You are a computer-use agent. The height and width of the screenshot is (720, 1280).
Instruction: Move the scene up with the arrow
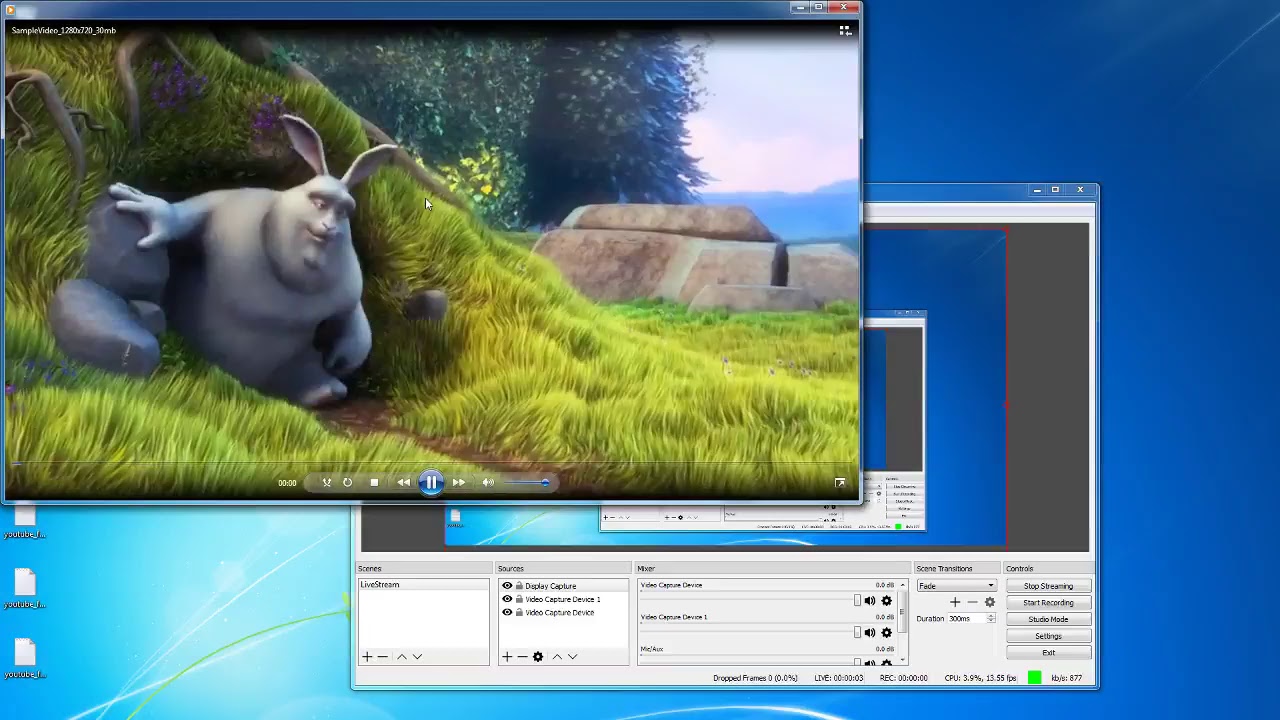point(402,657)
